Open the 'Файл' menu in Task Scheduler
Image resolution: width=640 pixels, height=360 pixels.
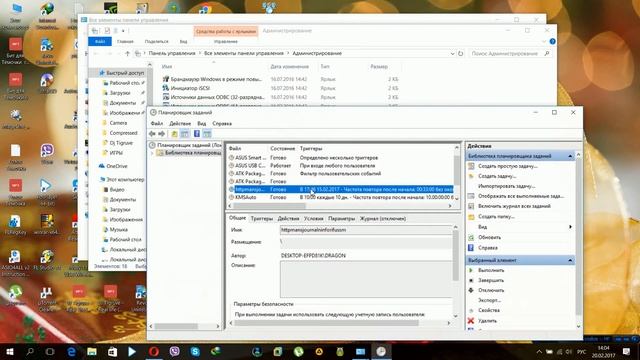(156, 124)
